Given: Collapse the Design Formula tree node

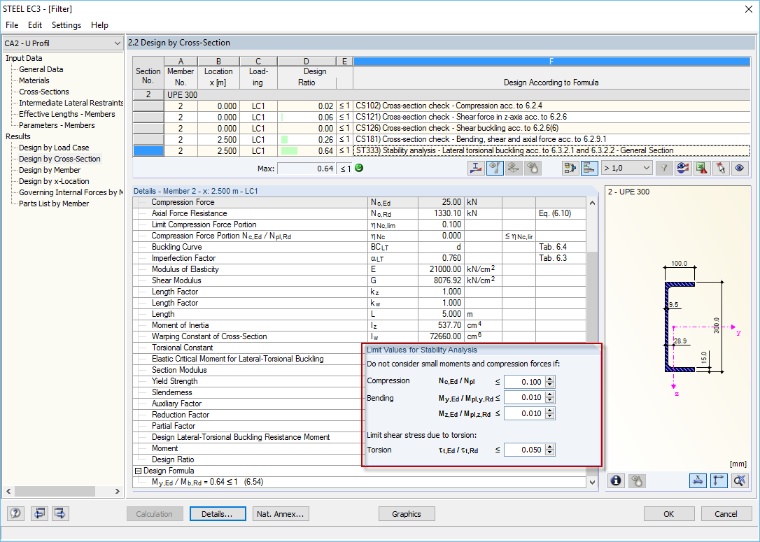Looking at the screenshot, I should pyautogui.click(x=138, y=471).
